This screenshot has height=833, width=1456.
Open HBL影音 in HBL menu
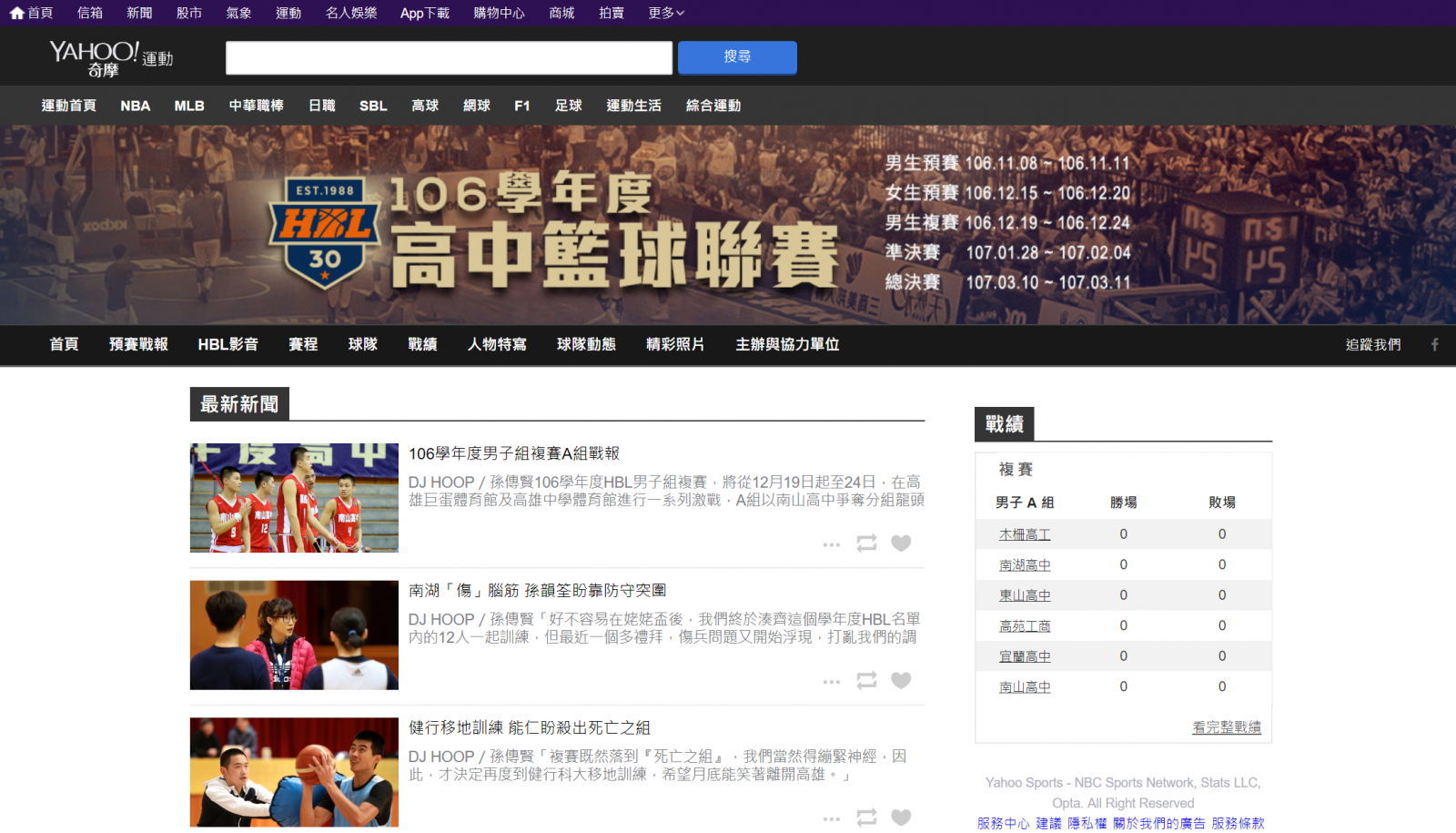click(x=228, y=344)
